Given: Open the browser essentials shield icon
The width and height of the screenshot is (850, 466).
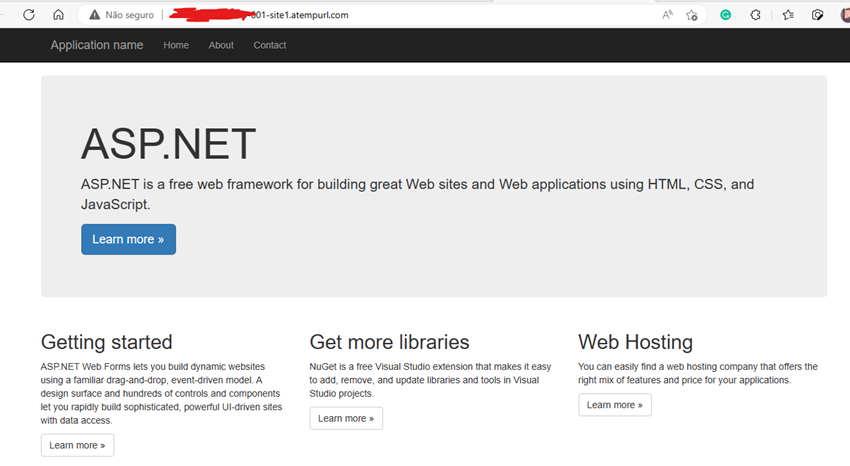Looking at the screenshot, I should pos(817,15).
